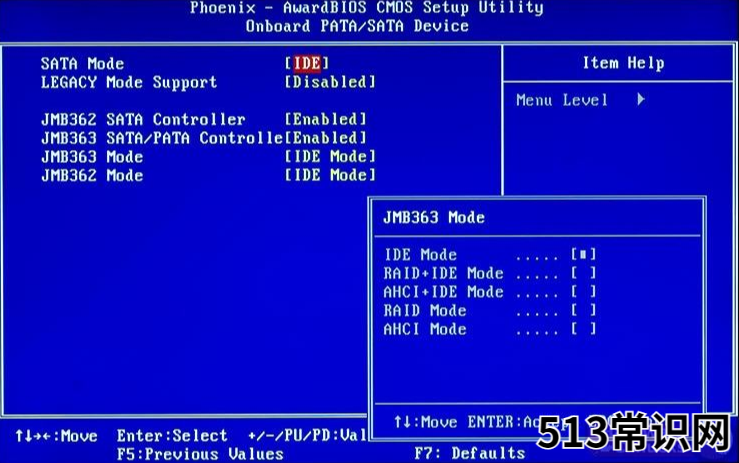Open JMB363 Mode [IDE Mode] value
This screenshot has width=739, height=463.
point(330,157)
